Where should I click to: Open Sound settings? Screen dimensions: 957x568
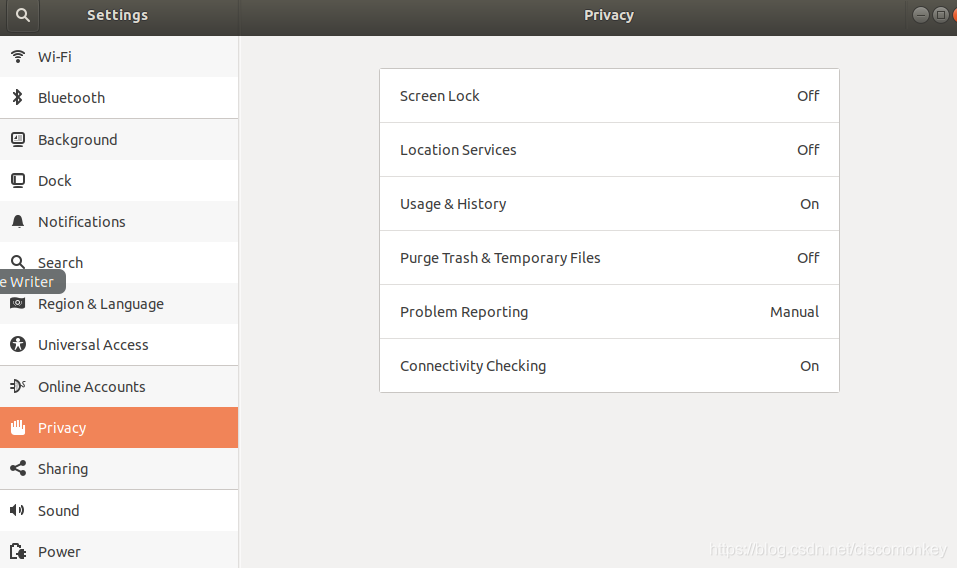(119, 511)
